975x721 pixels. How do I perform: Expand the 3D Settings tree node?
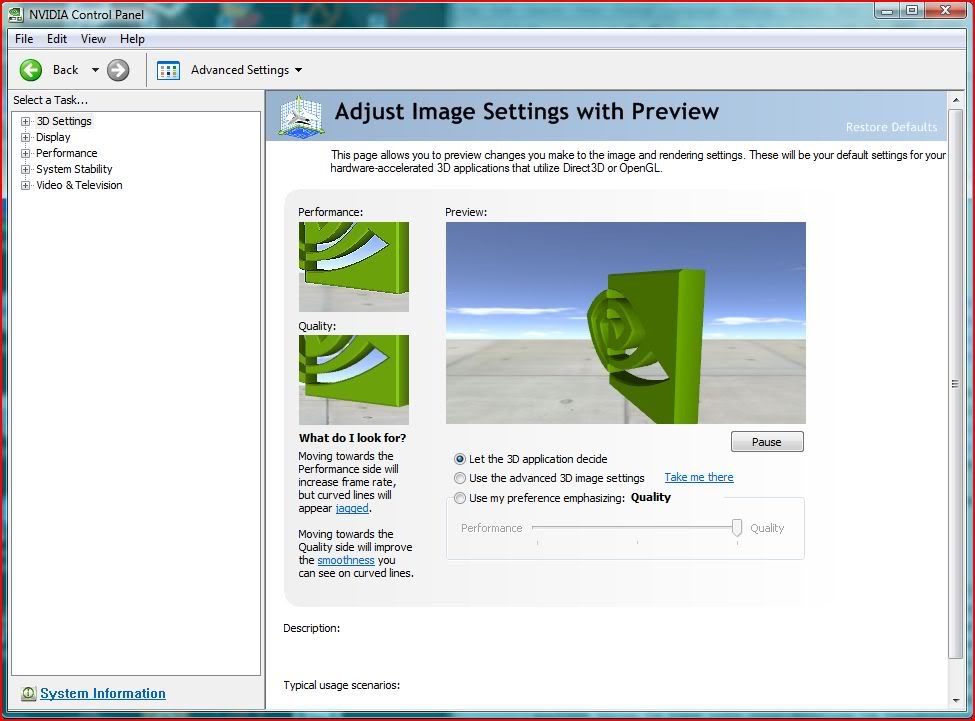(x=25, y=121)
